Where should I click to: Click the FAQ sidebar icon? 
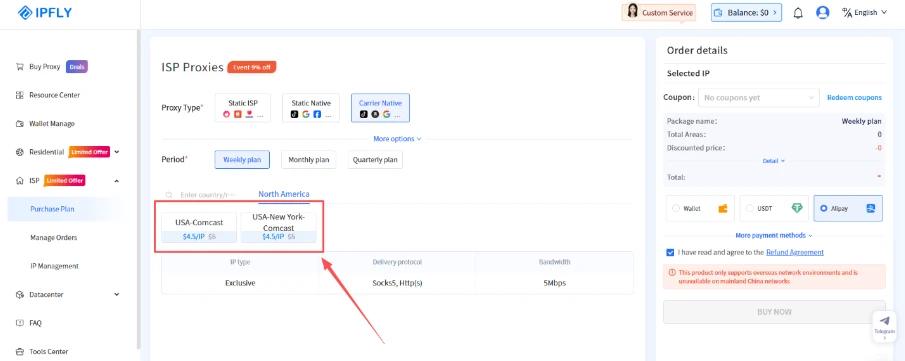click(x=19, y=323)
